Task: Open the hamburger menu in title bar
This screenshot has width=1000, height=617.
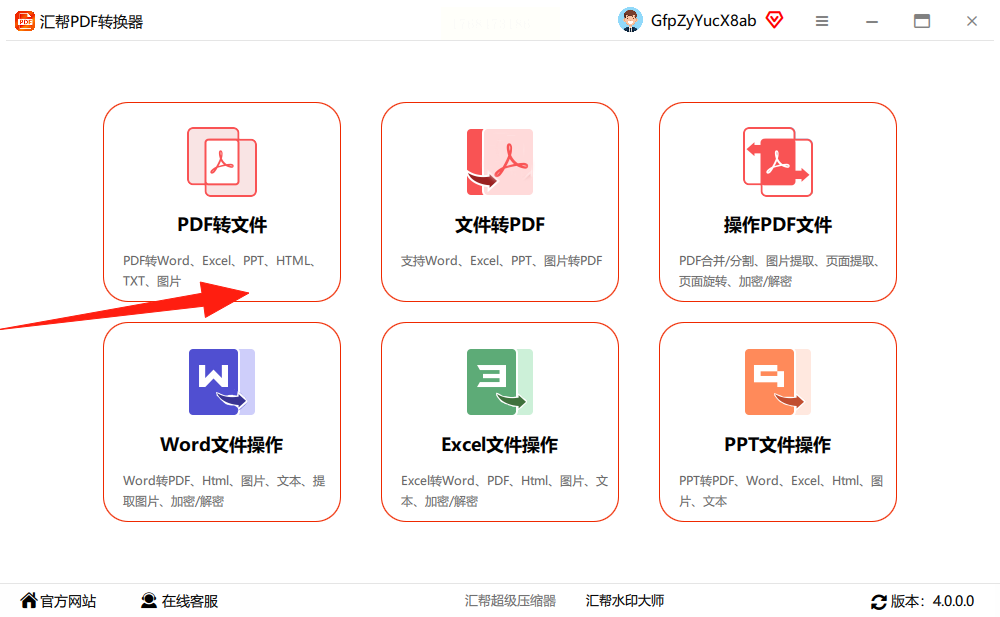Action: [822, 21]
